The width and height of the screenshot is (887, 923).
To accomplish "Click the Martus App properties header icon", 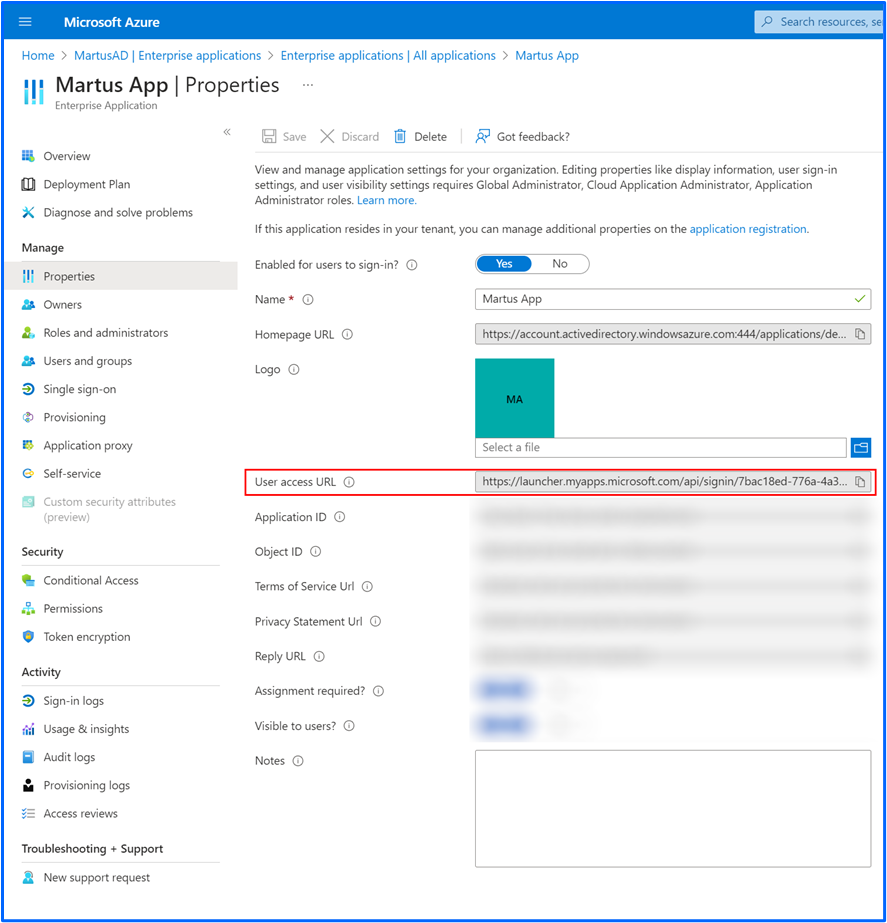I will (34, 92).
